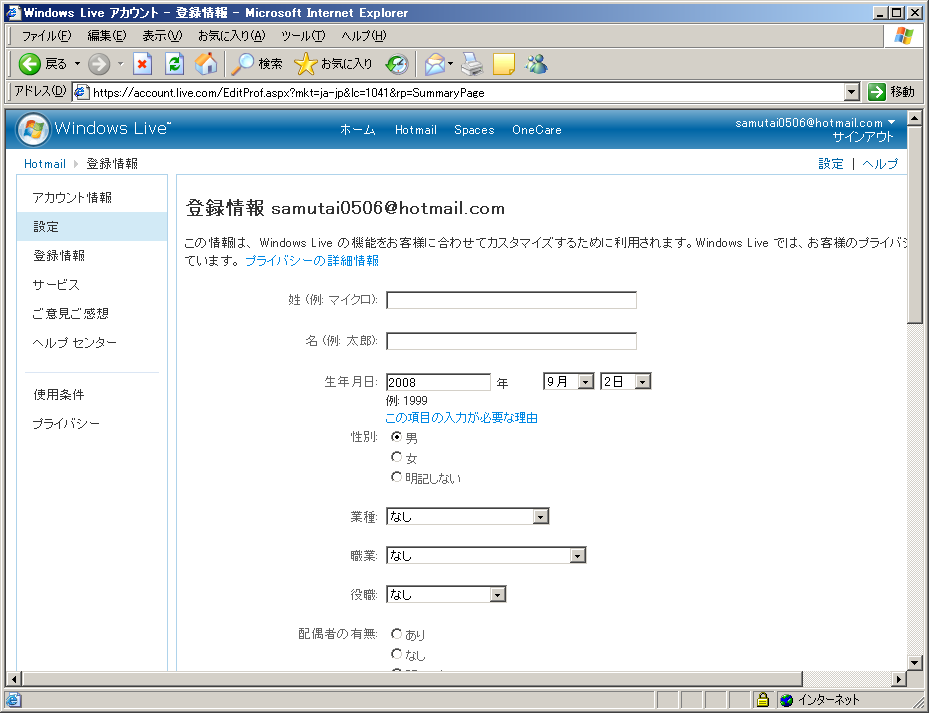Click the 姓 last name input field
Viewport: 929px width, 713px height.
click(511, 300)
